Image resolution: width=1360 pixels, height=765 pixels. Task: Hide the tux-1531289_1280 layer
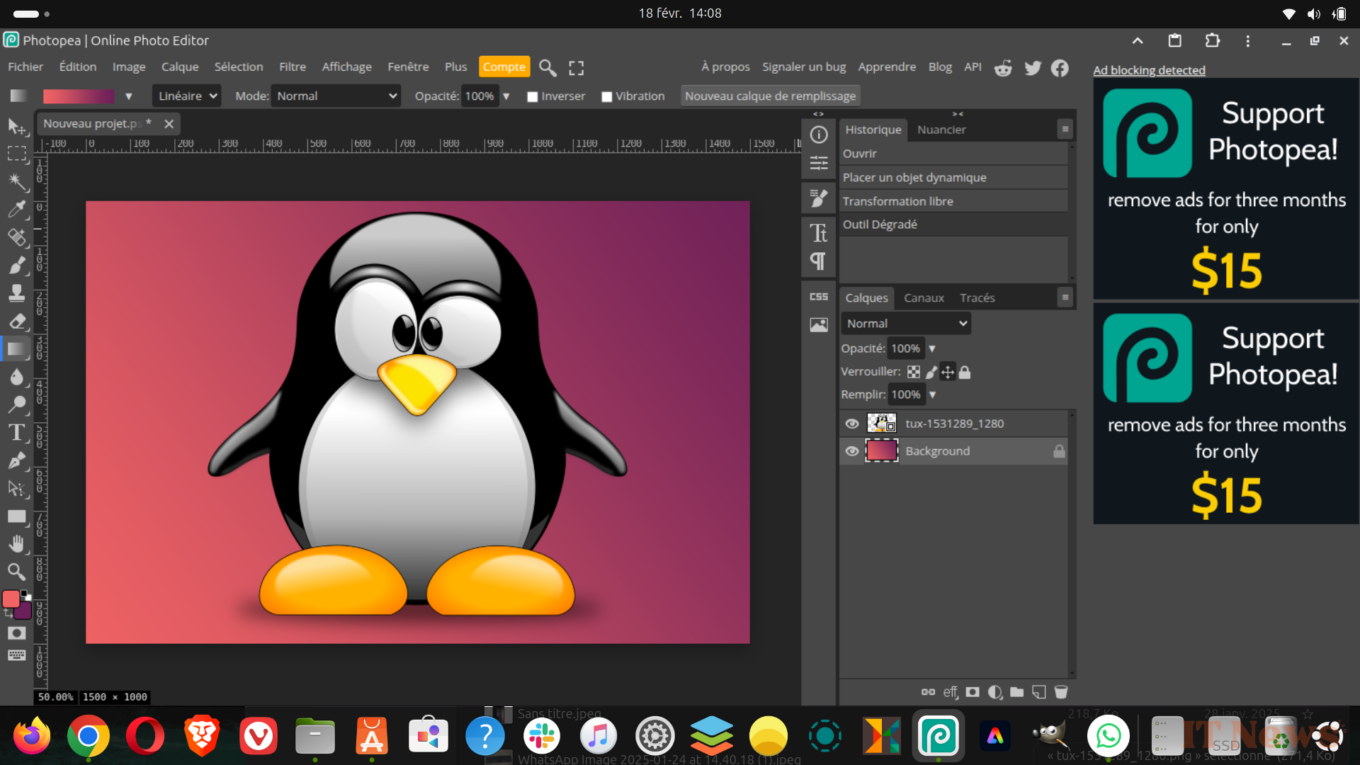(x=852, y=424)
